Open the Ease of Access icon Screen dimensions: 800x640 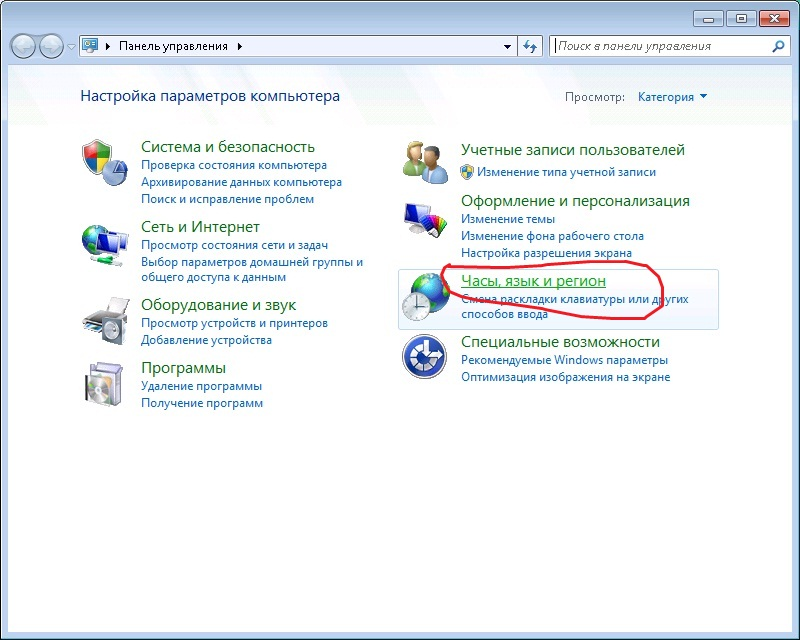pyautogui.click(x=424, y=356)
